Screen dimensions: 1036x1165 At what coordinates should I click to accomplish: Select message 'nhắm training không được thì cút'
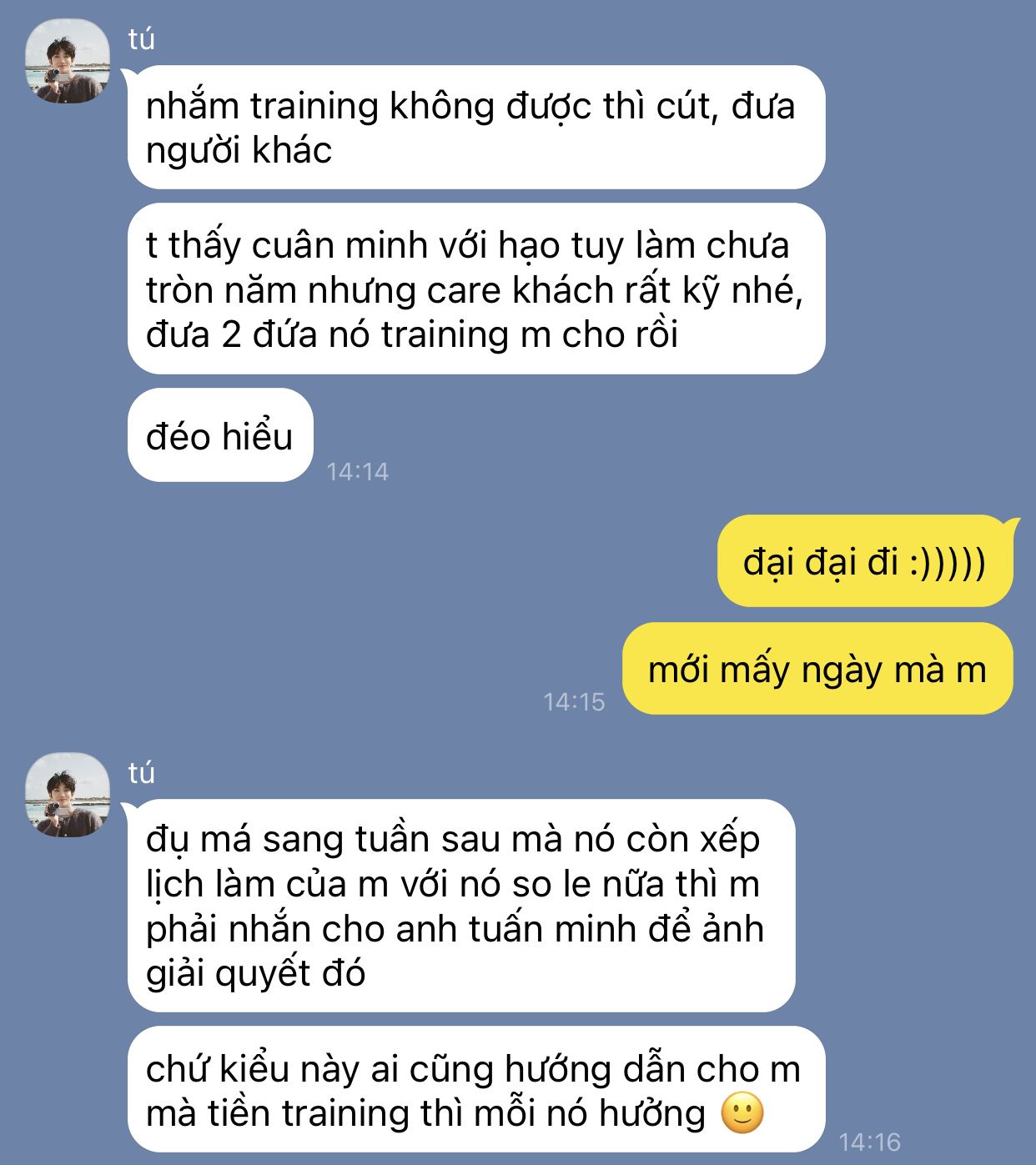tap(476, 128)
